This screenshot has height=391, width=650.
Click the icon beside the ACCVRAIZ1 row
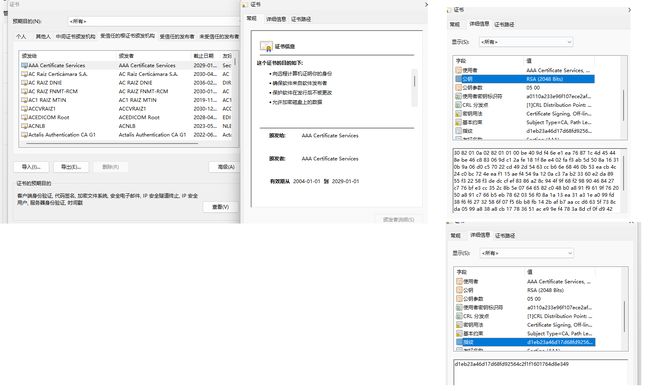coord(24,109)
